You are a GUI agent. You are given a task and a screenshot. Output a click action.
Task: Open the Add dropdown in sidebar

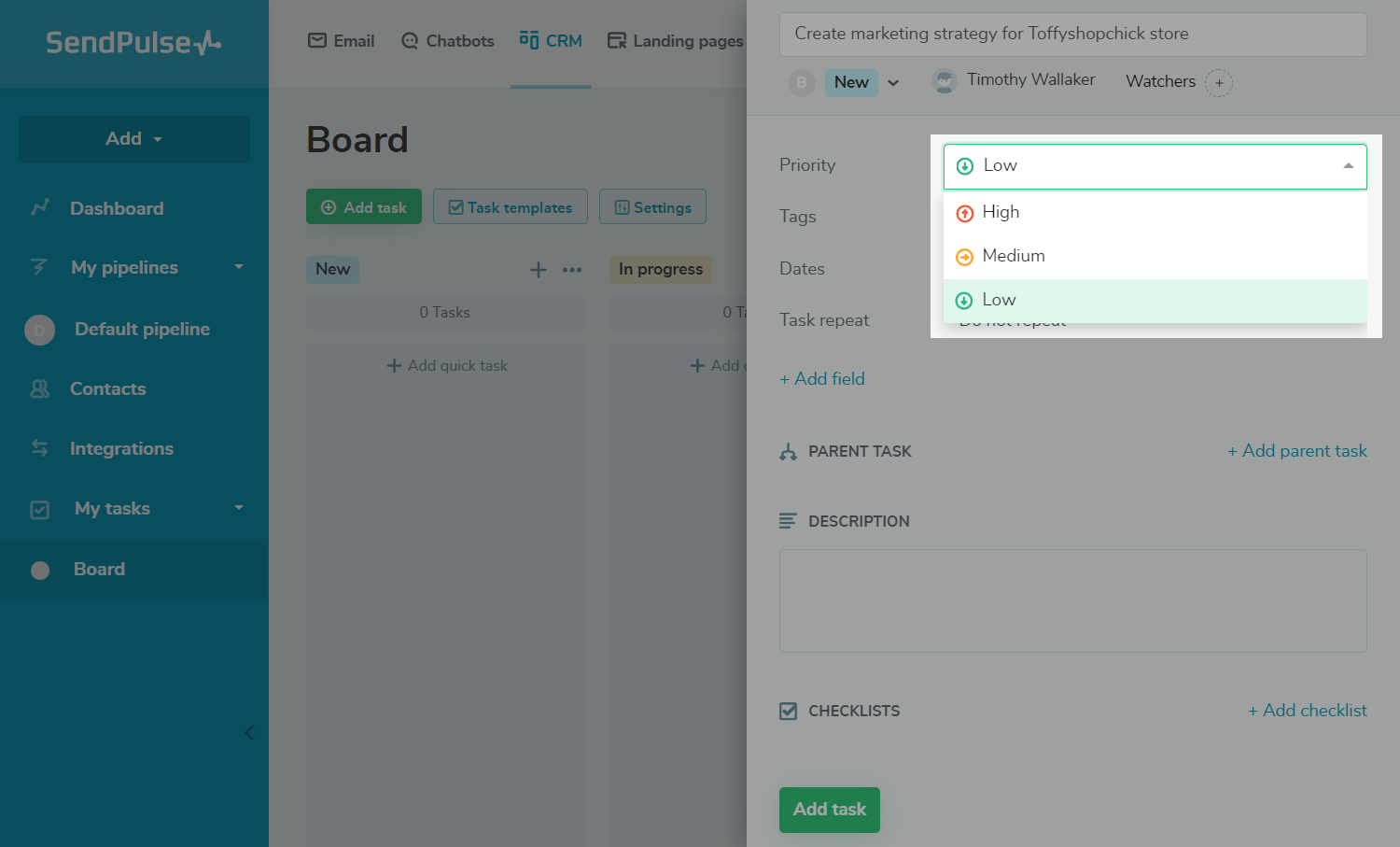coord(134,139)
